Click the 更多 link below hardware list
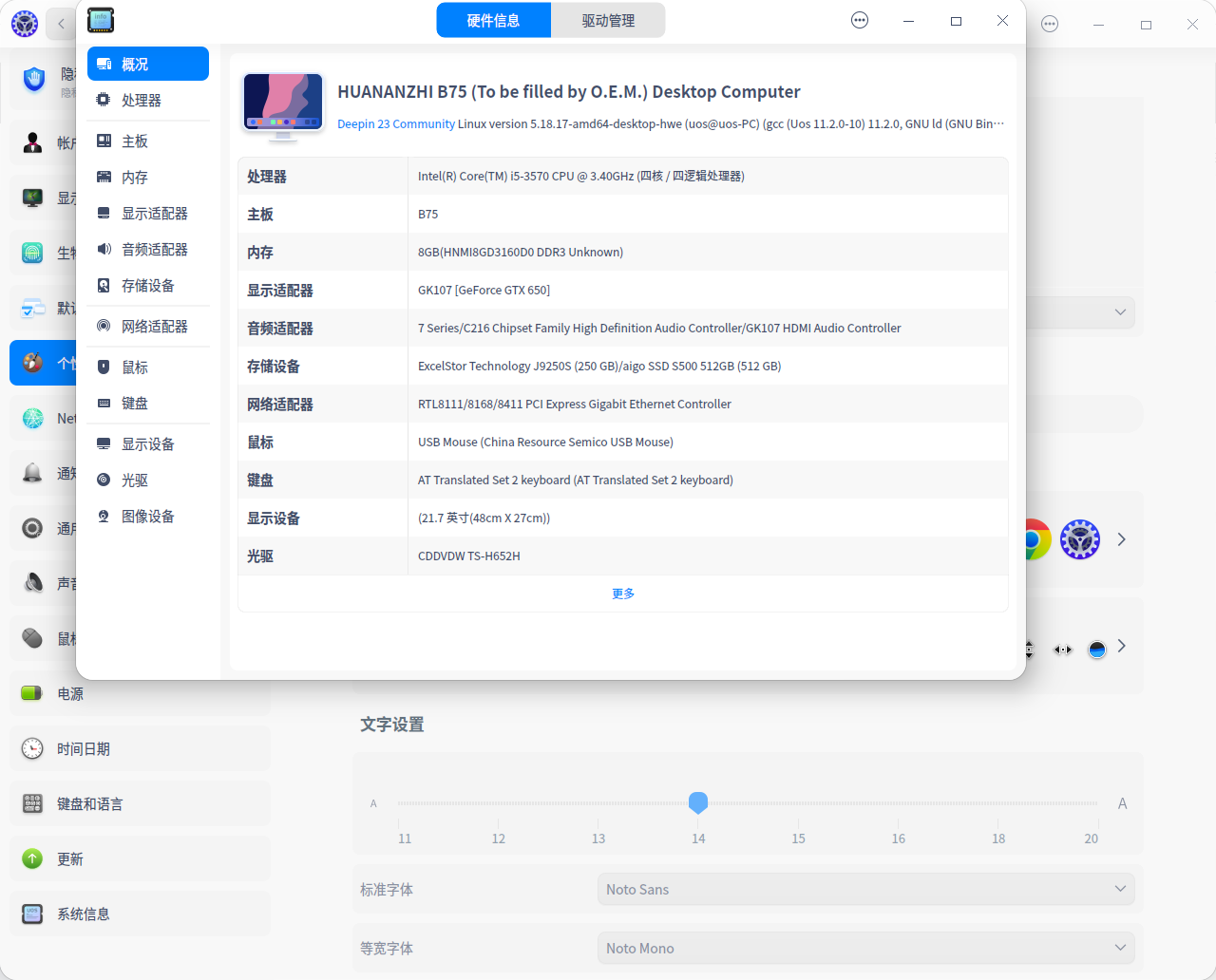 [x=623, y=593]
